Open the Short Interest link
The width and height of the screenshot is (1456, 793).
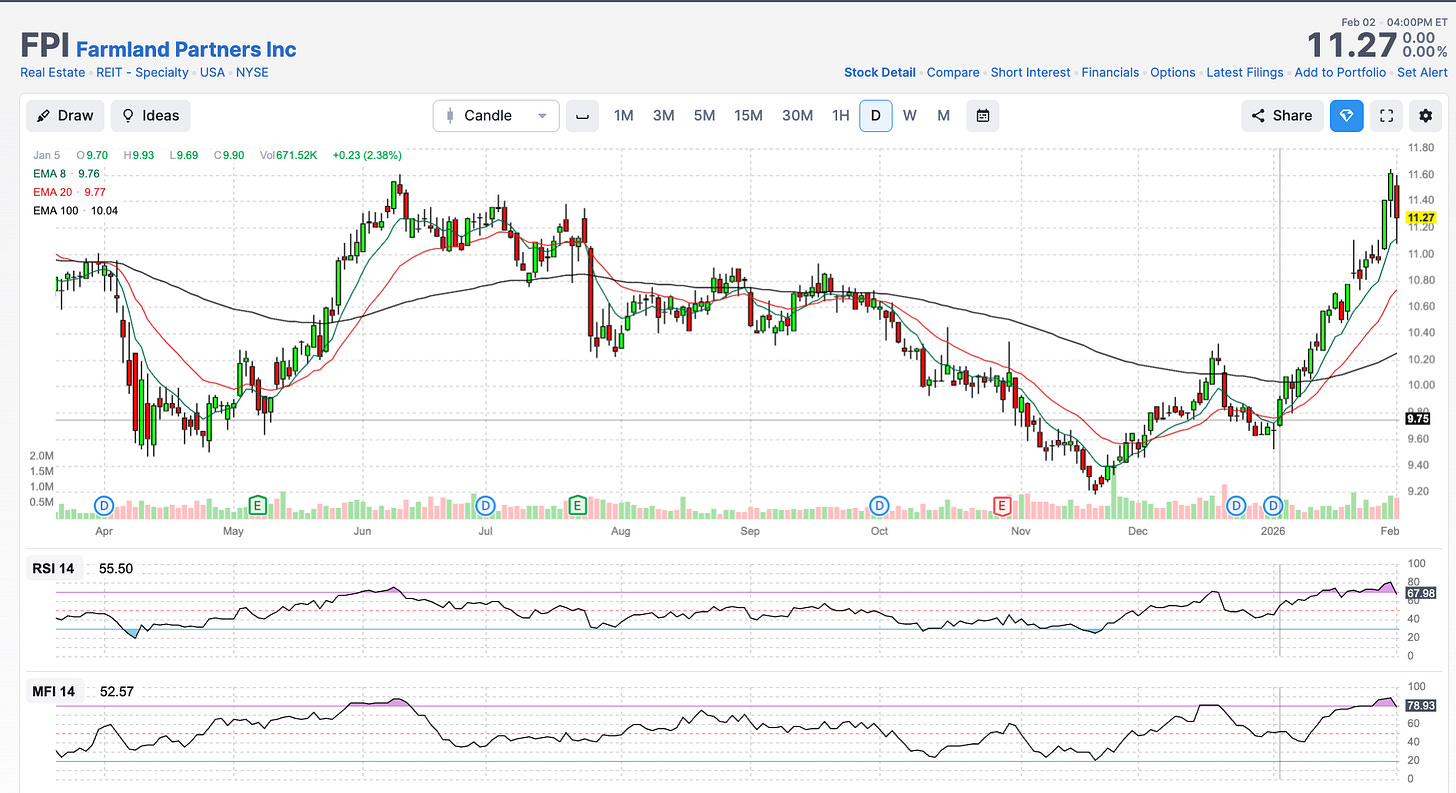pyautogui.click(x=1030, y=72)
